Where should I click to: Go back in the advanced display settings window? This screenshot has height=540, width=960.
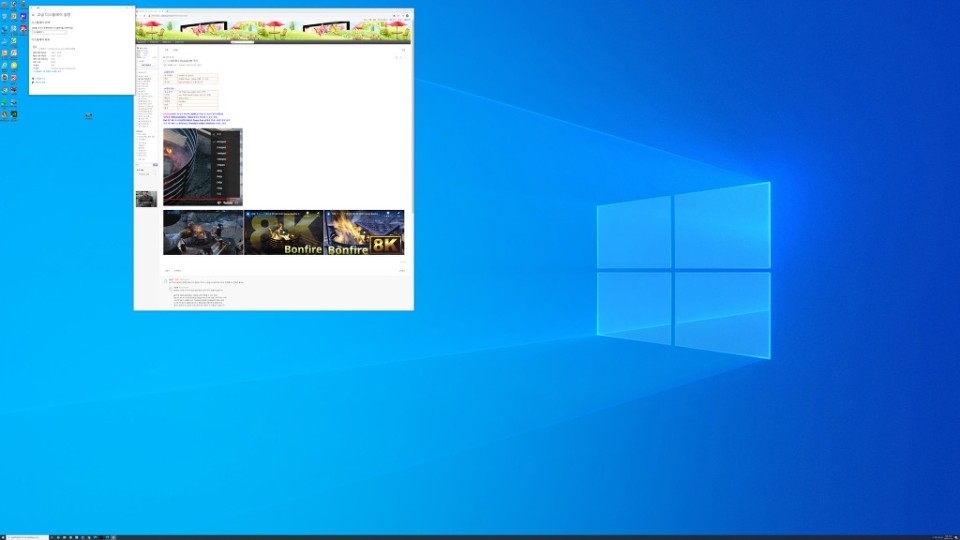point(32,8)
